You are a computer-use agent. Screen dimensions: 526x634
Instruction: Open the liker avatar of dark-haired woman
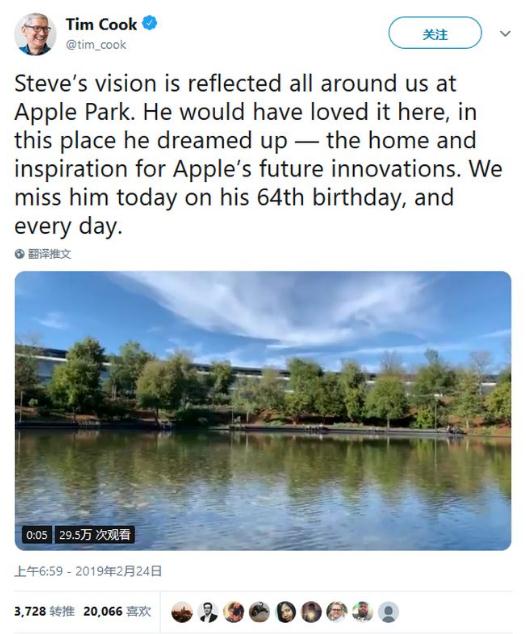point(285,612)
